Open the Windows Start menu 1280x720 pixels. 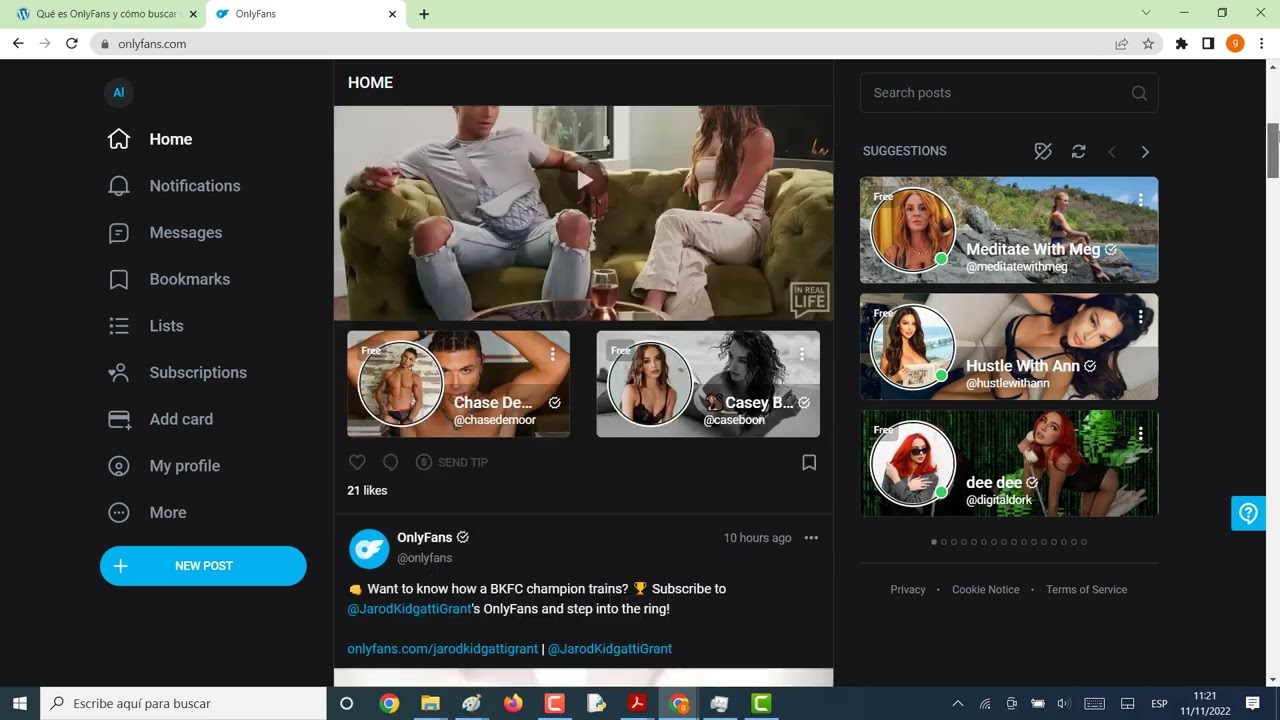click(x=19, y=703)
